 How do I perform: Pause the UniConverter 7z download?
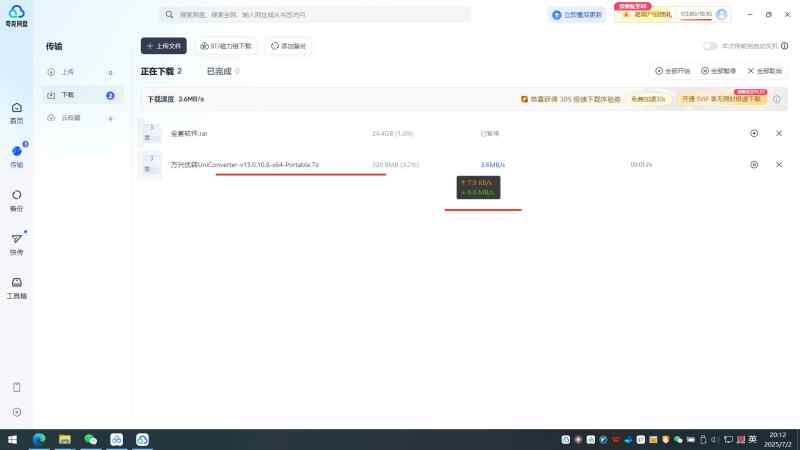(x=754, y=164)
